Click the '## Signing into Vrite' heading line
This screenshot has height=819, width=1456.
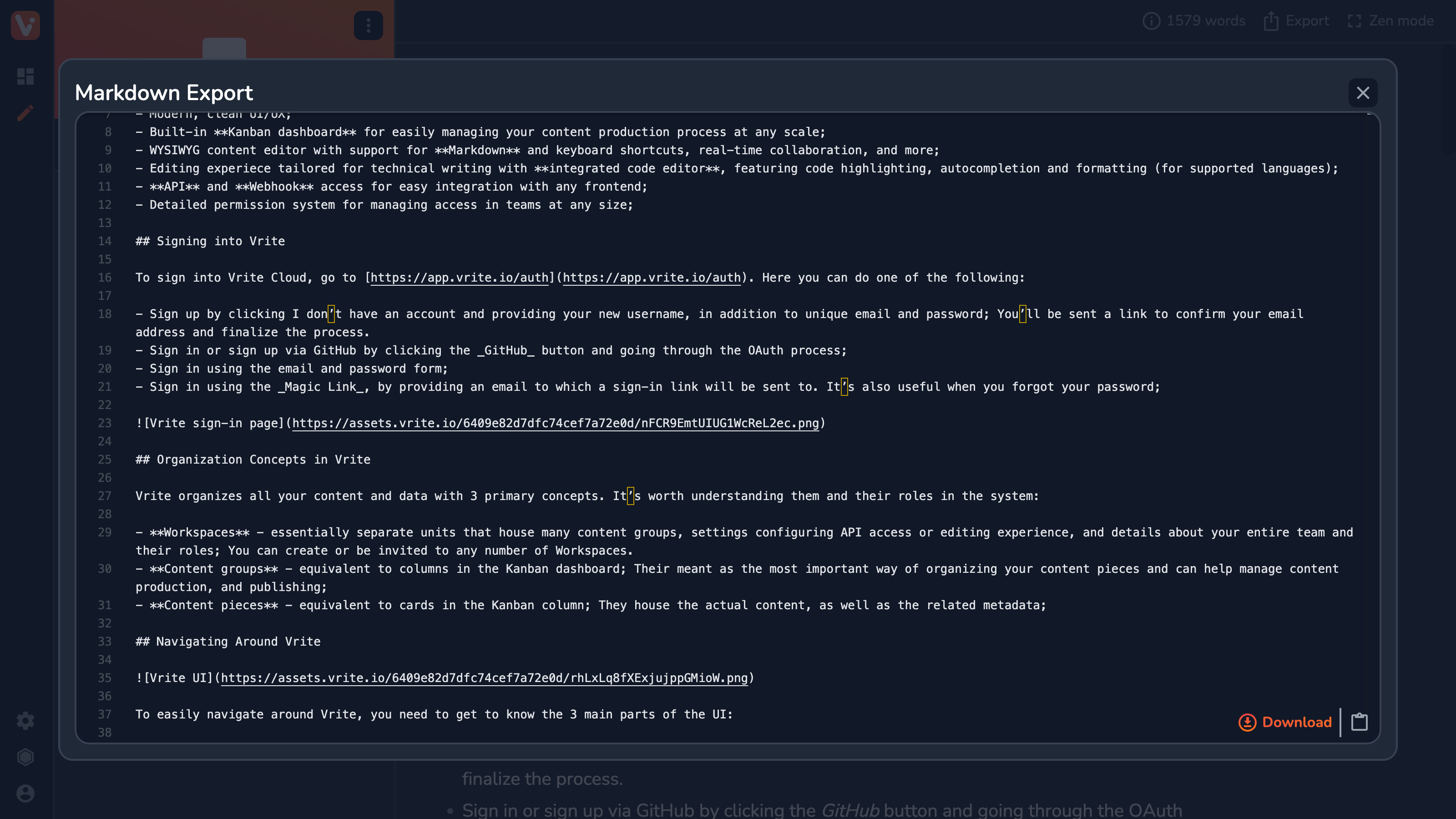pyautogui.click(x=210, y=241)
